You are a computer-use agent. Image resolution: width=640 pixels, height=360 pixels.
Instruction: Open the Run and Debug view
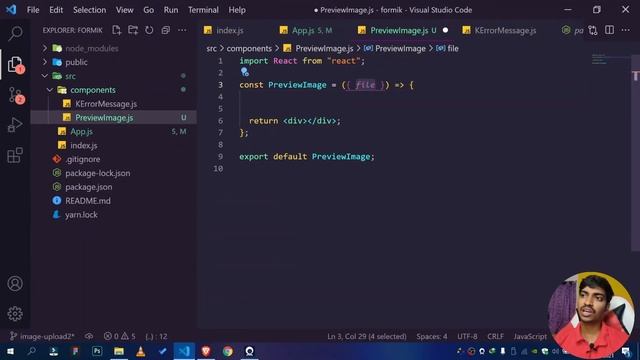pos(15,125)
